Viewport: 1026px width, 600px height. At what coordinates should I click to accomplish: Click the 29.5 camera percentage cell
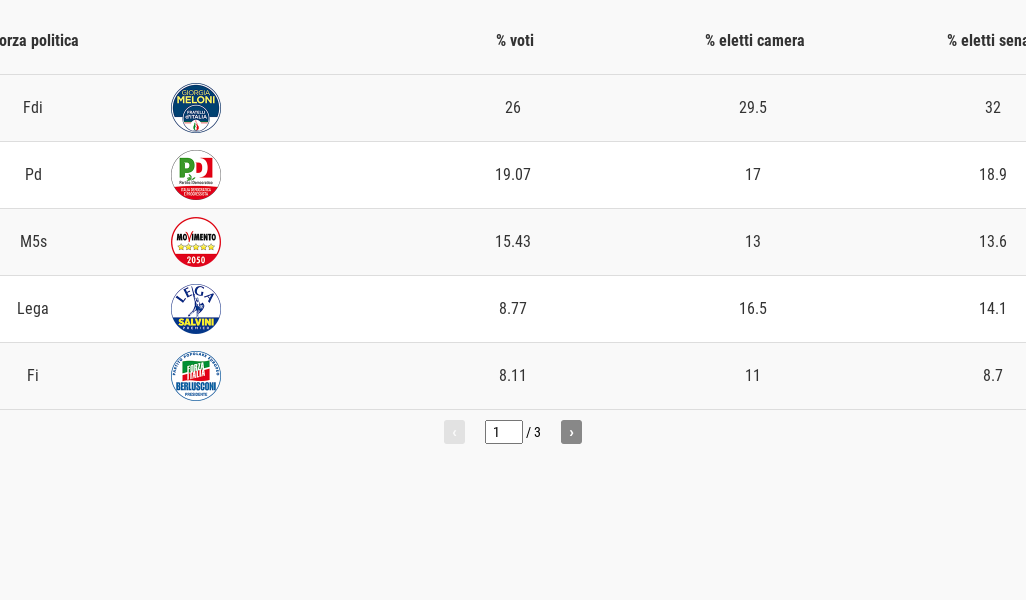point(753,107)
